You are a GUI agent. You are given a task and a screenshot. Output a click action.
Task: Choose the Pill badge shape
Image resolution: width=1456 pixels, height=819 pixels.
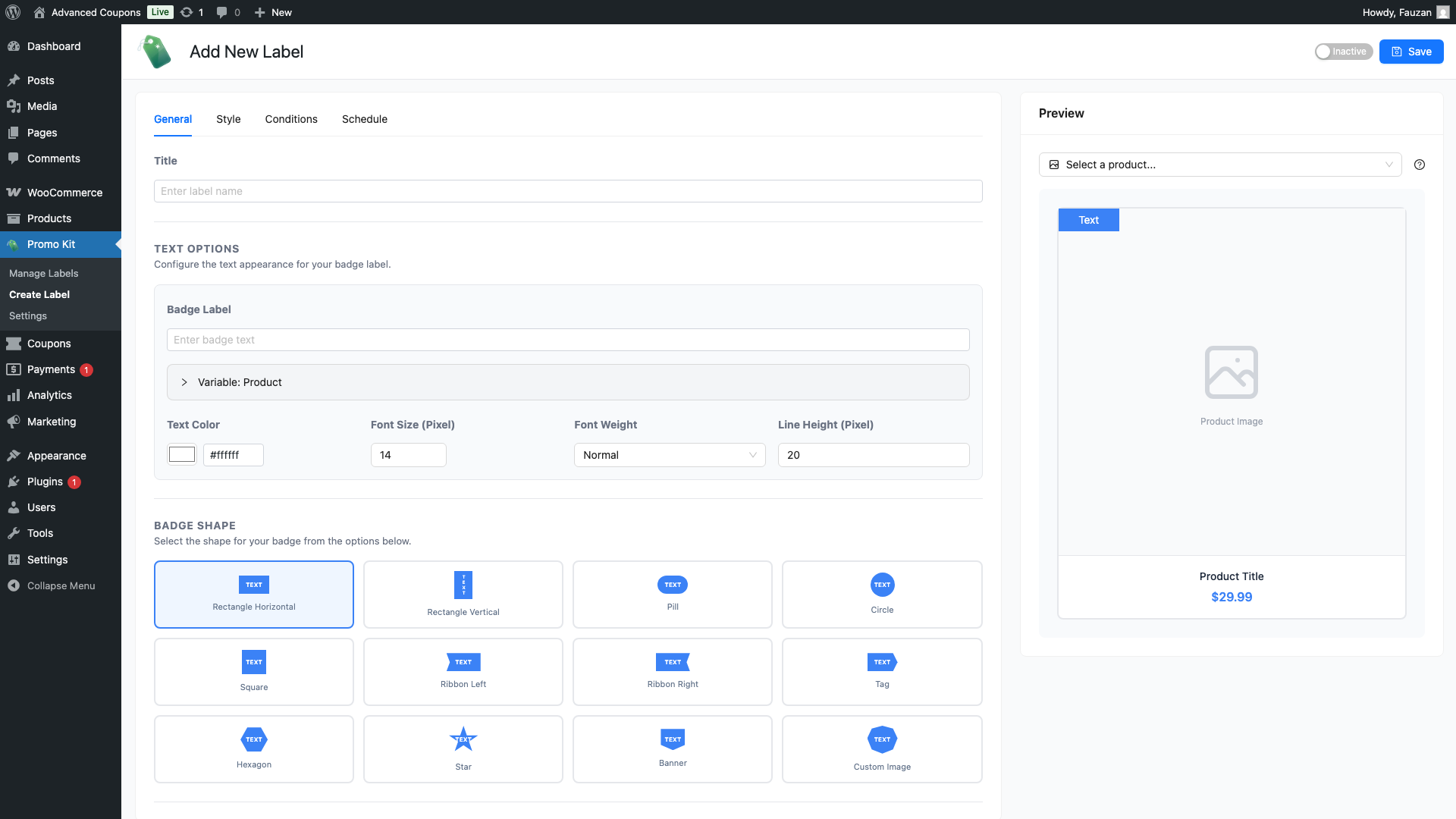(672, 595)
